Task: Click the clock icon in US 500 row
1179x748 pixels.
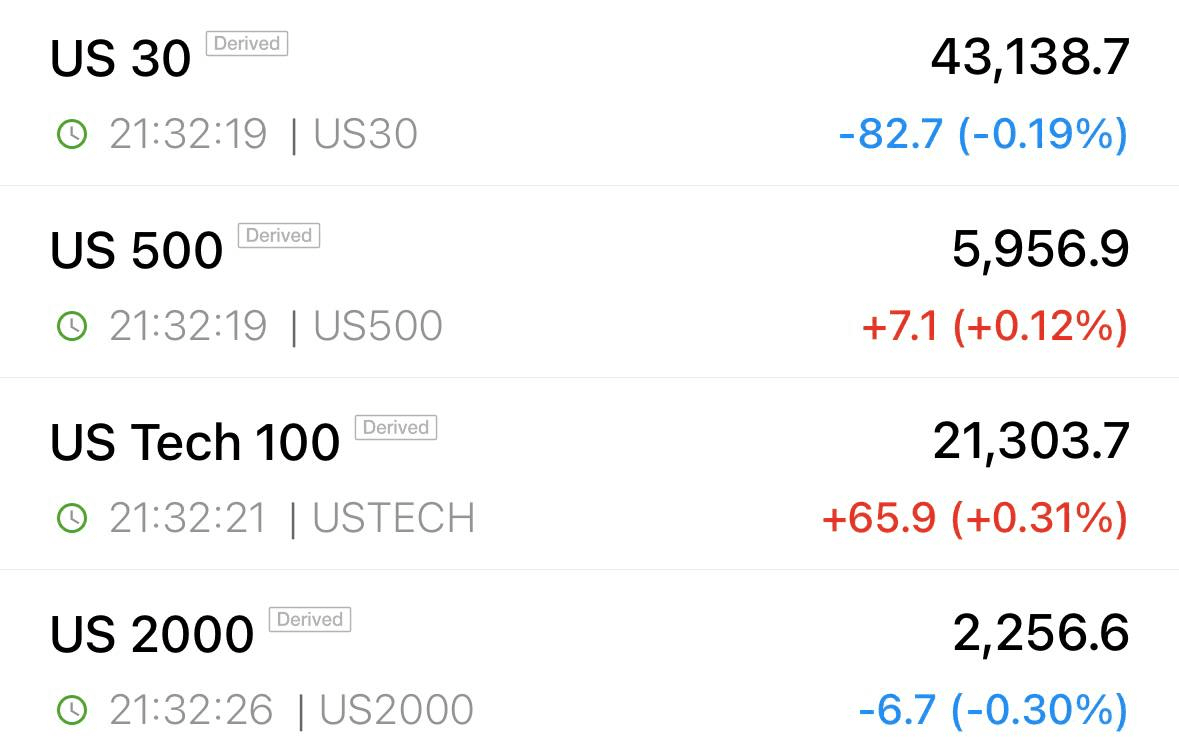Action: pos(72,326)
